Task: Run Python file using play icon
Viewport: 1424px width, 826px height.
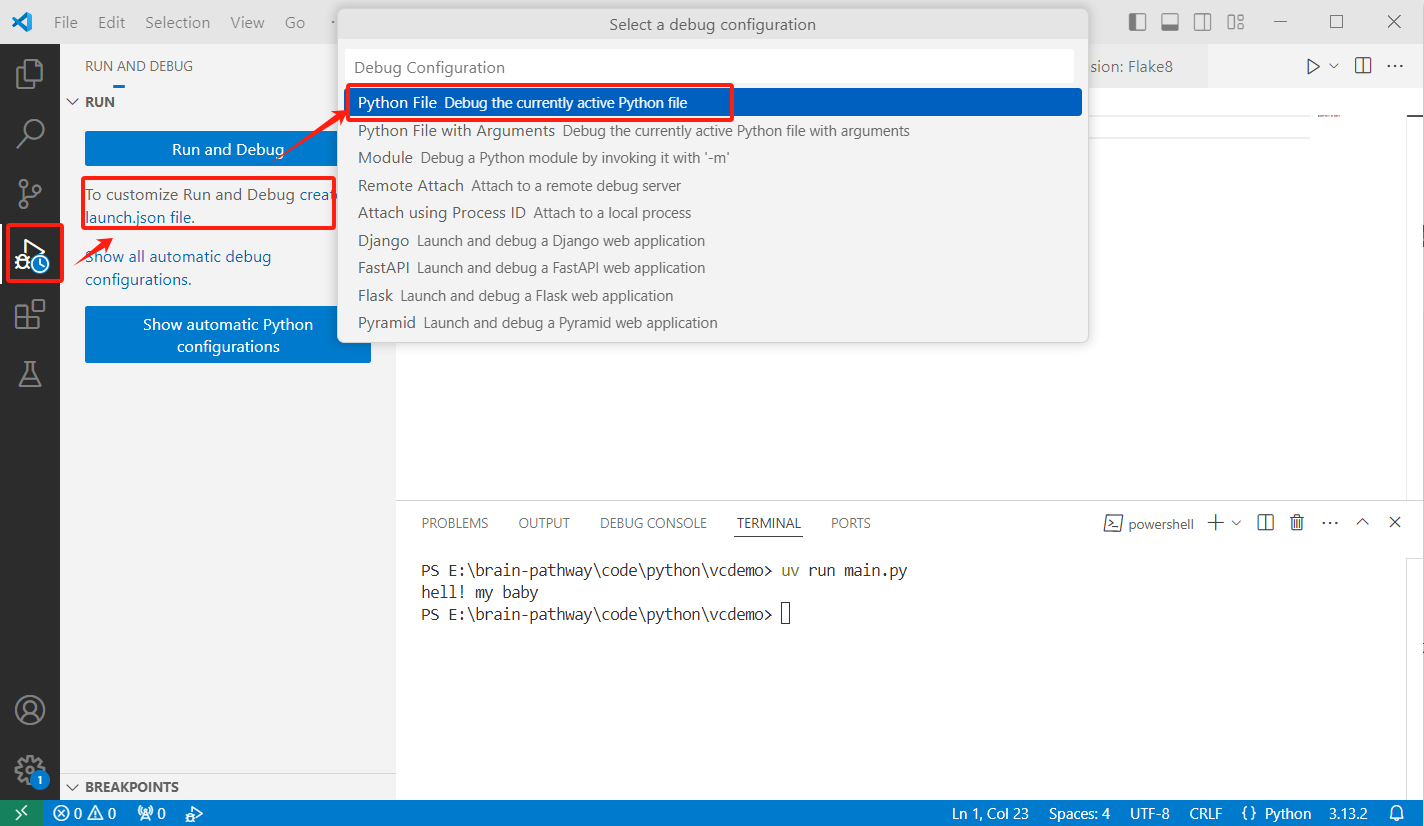Action: point(1313,66)
